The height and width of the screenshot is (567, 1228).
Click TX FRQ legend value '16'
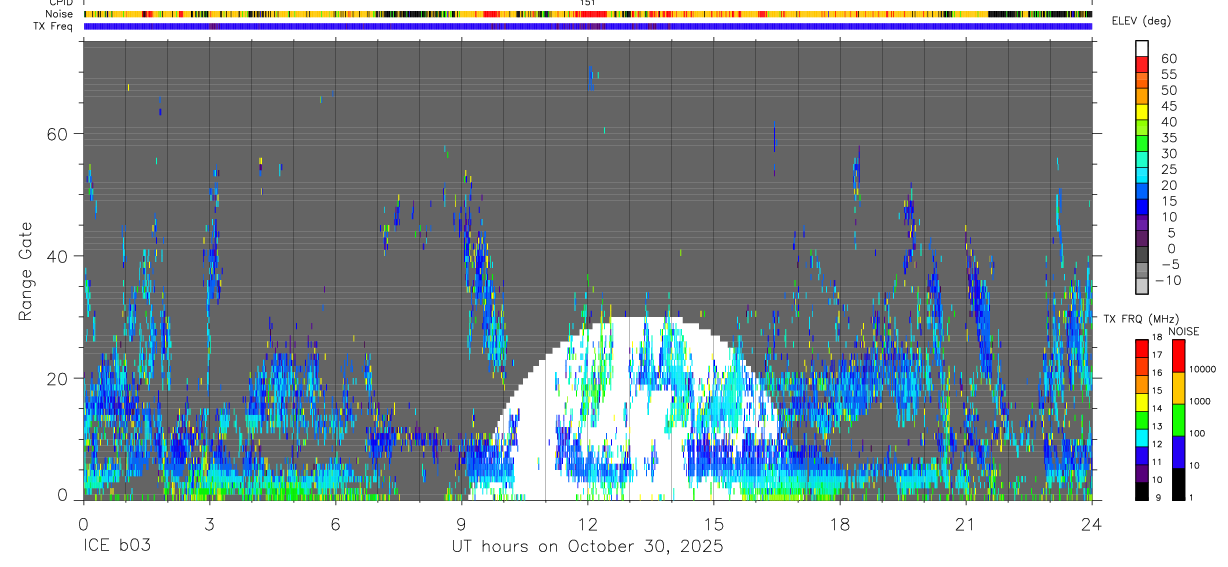pyautogui.click(x=1157, y=373)
